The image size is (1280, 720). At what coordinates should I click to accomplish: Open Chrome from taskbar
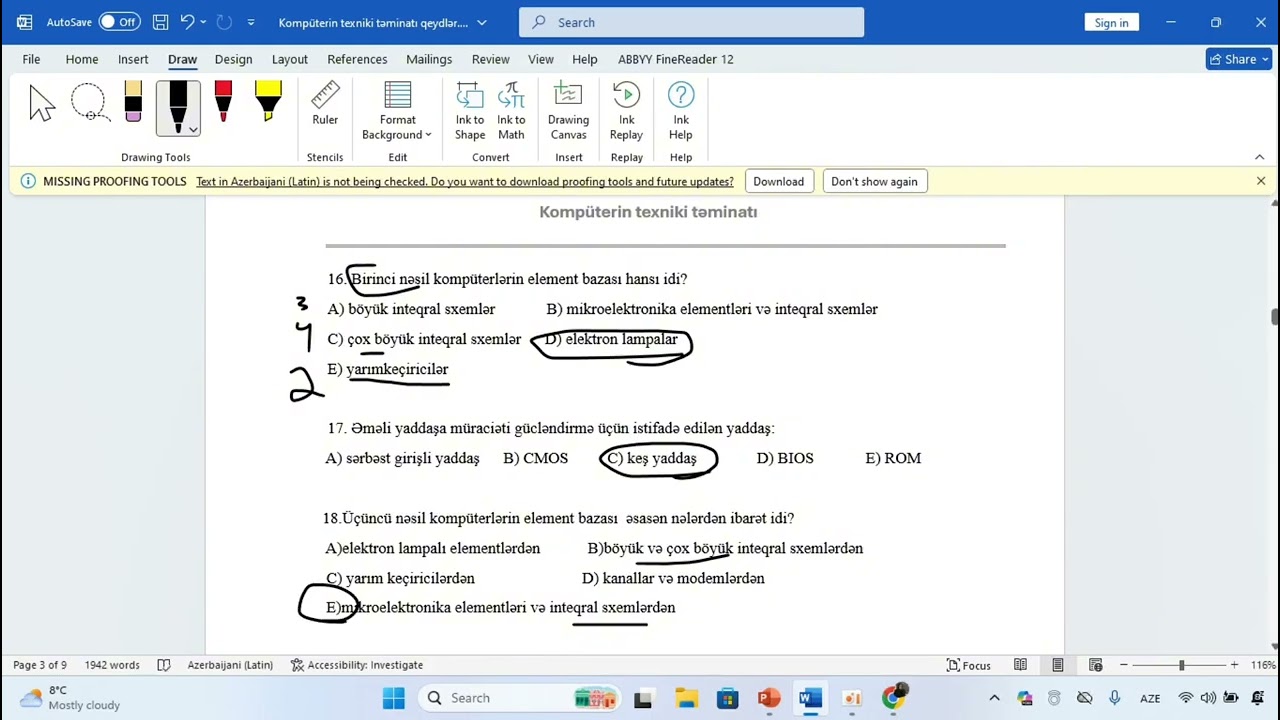[x=893, y=698]
